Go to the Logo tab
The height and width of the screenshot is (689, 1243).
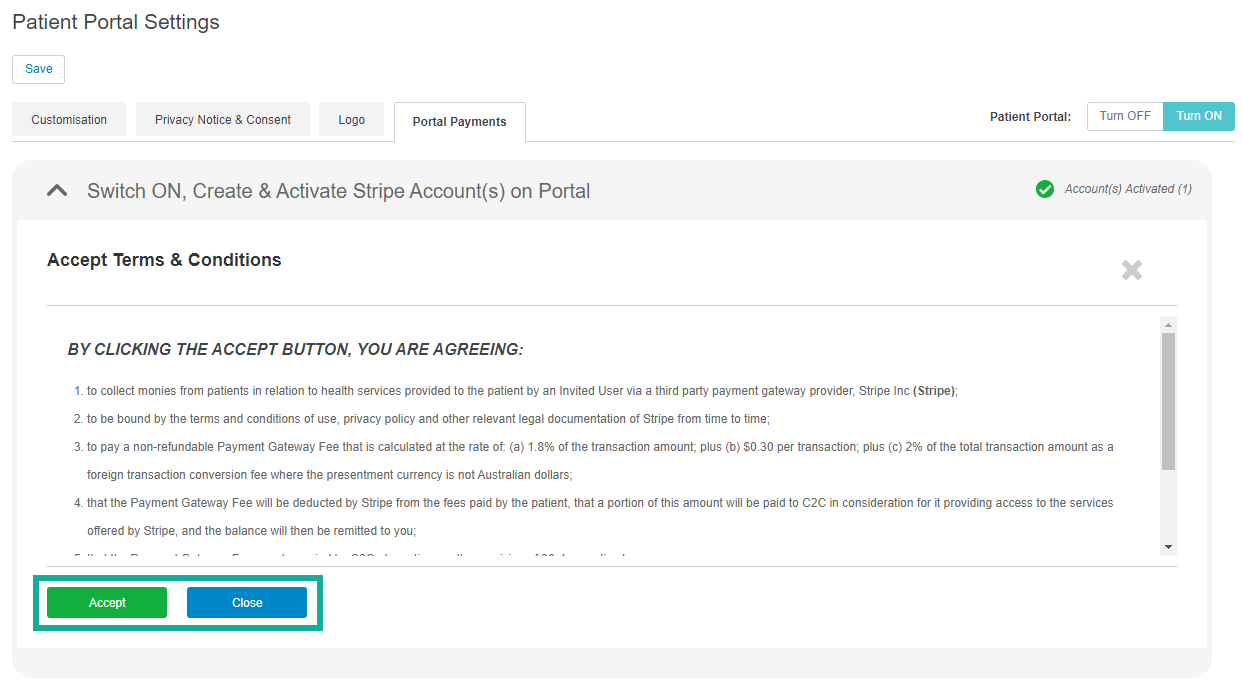coord(352,120)
